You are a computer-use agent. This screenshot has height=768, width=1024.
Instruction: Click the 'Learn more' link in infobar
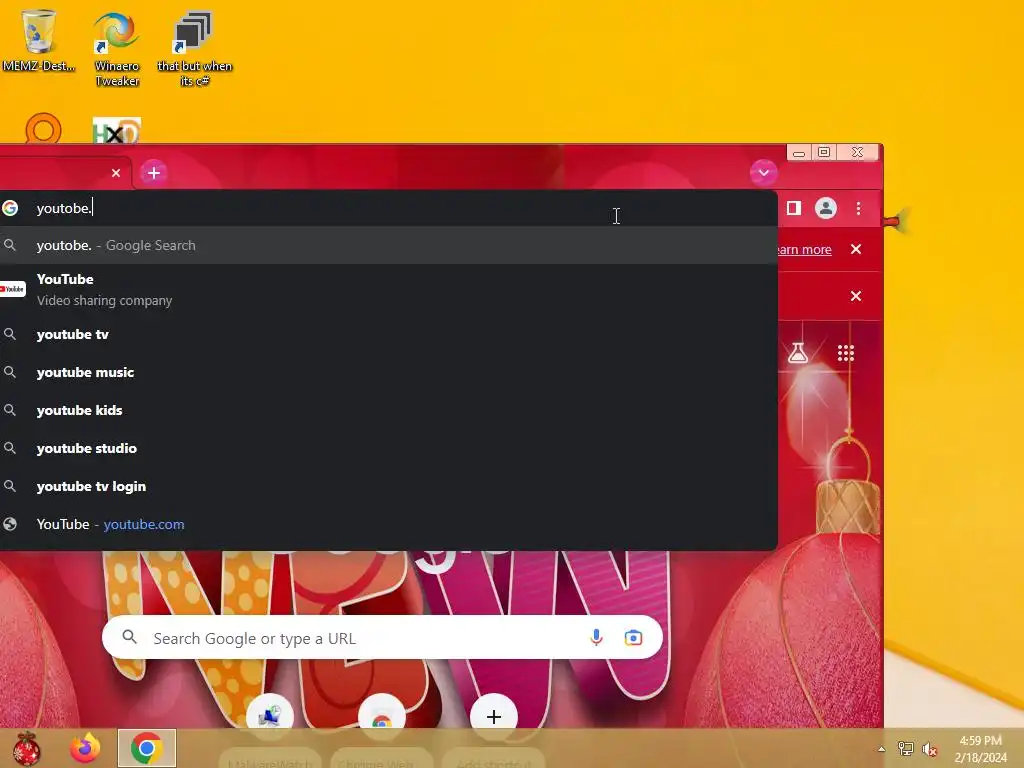805,249
